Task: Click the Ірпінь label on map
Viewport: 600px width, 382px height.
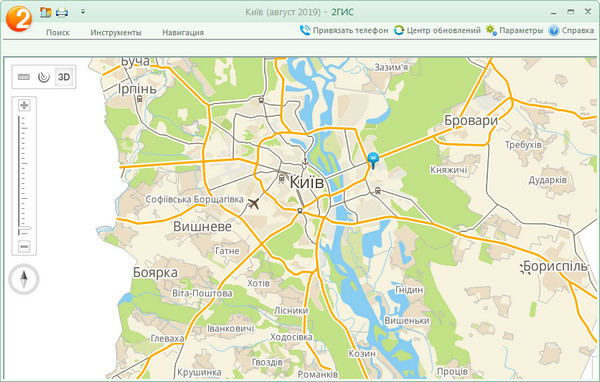Action: (x=137, y=89)
